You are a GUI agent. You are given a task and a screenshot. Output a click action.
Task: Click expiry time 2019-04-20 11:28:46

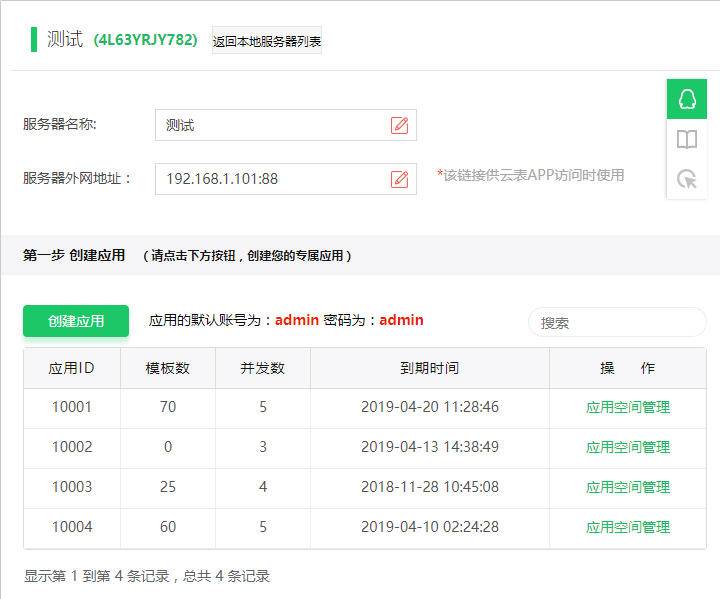pyautogui.click(x=430, y=407)
